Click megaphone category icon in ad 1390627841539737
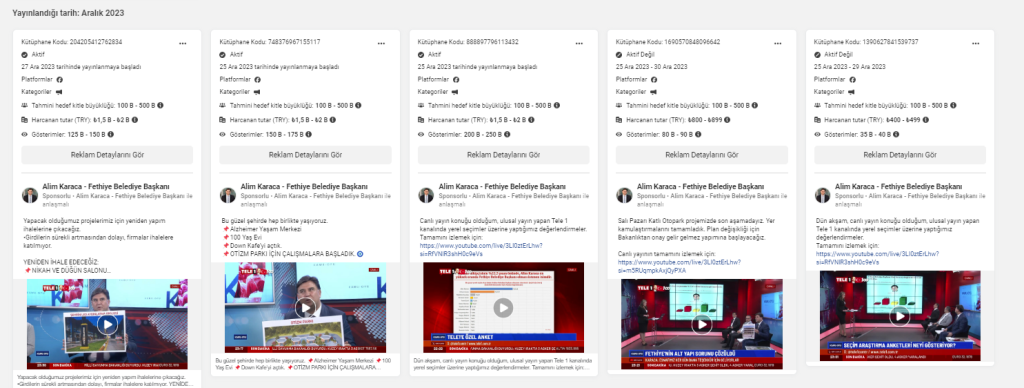Viewport: 1024px width, 388px height. [852, 92]
